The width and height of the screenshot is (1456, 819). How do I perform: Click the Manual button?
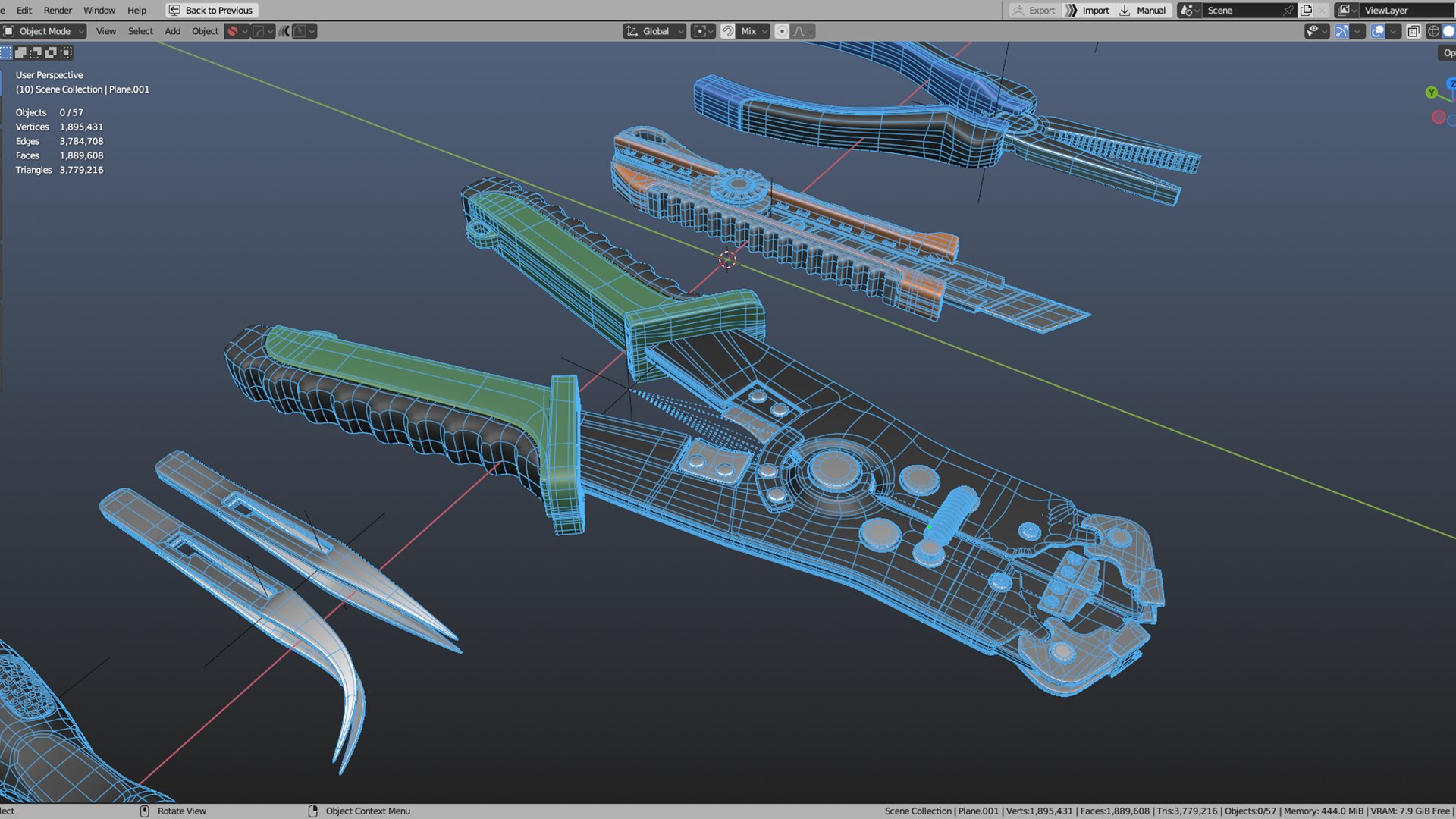click(x=1143, y=10)
